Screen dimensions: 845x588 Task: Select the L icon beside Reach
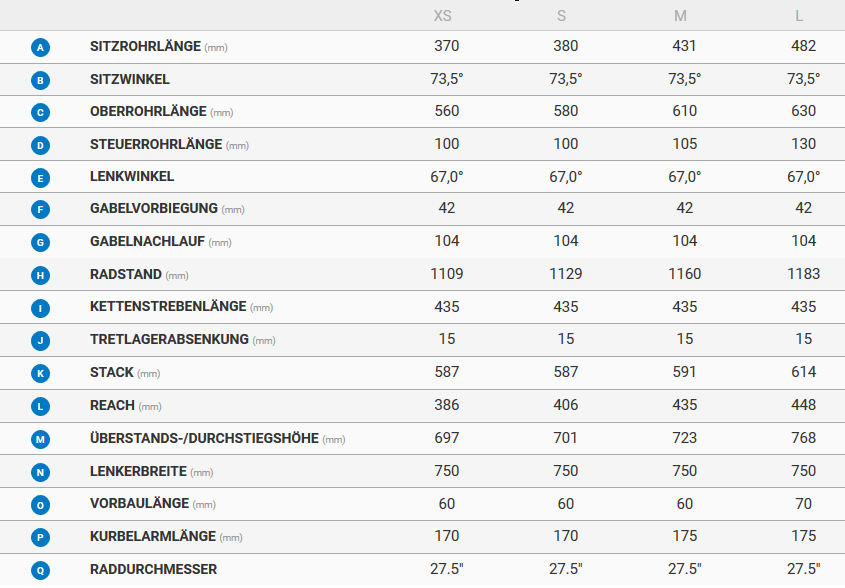pyautogui.click(x=40, y=406)
